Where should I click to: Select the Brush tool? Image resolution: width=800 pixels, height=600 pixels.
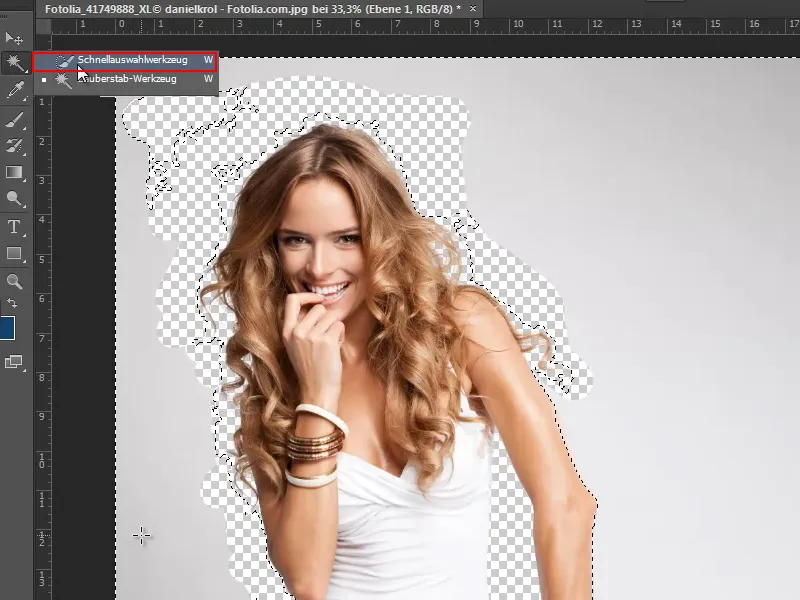point(14,120)
